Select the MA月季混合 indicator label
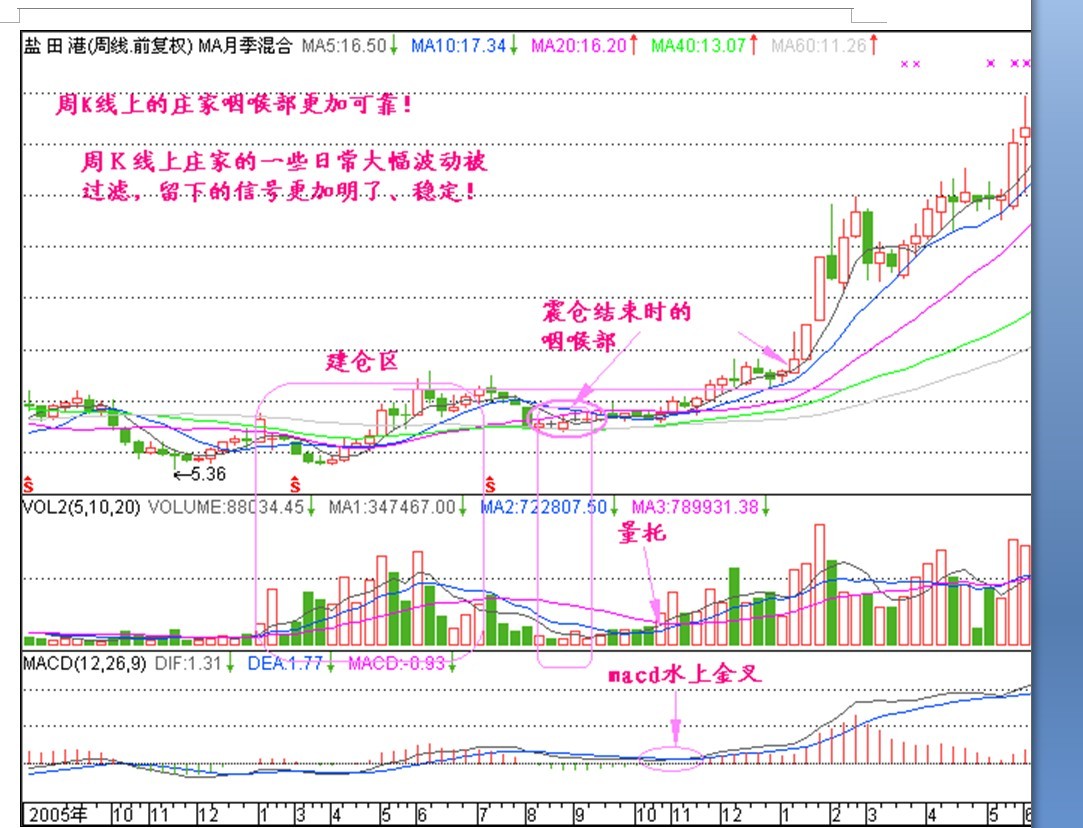This screenshot has width=1083, height=828. point(245,45)
